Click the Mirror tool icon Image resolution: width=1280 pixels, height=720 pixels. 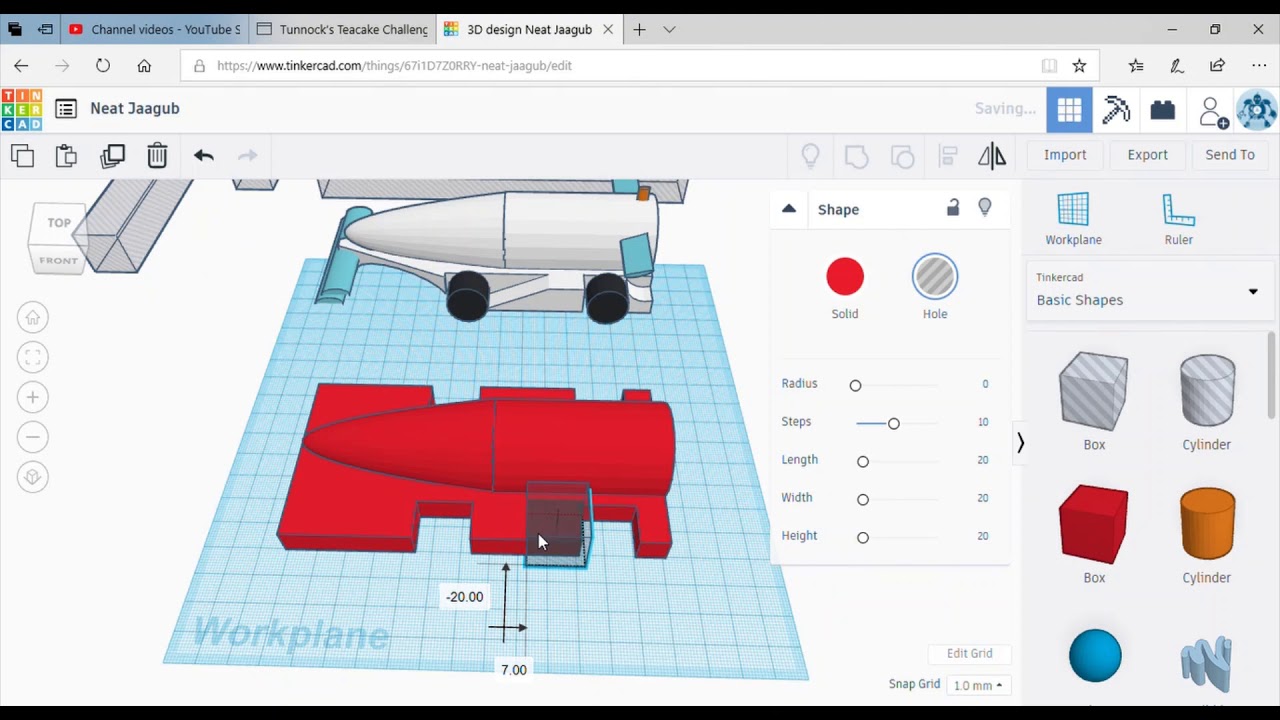pos(992,155)
